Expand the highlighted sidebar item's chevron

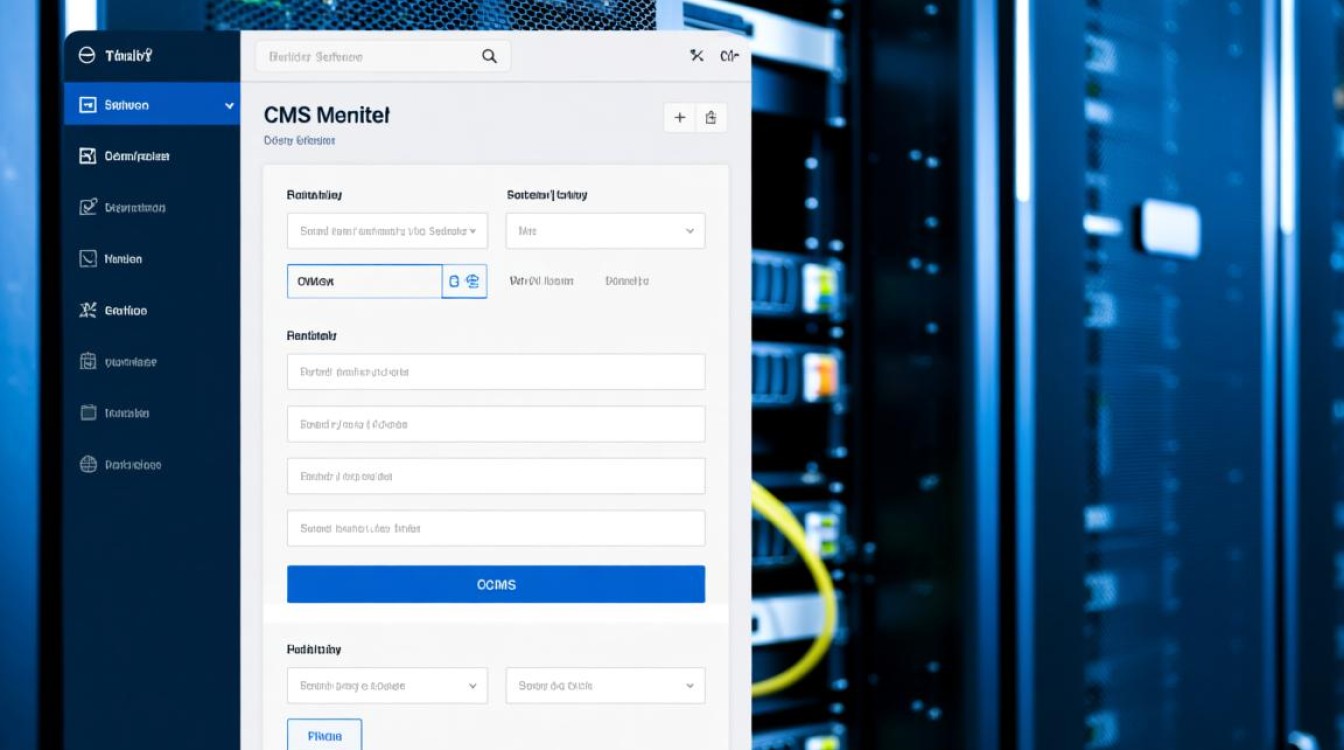[x=229, y=105]
